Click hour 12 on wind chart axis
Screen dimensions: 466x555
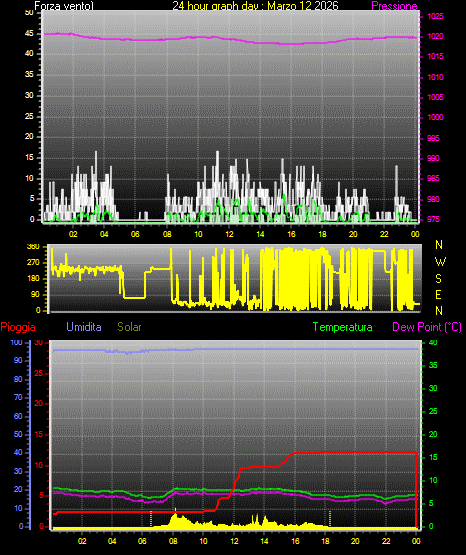tap(229, 234)
